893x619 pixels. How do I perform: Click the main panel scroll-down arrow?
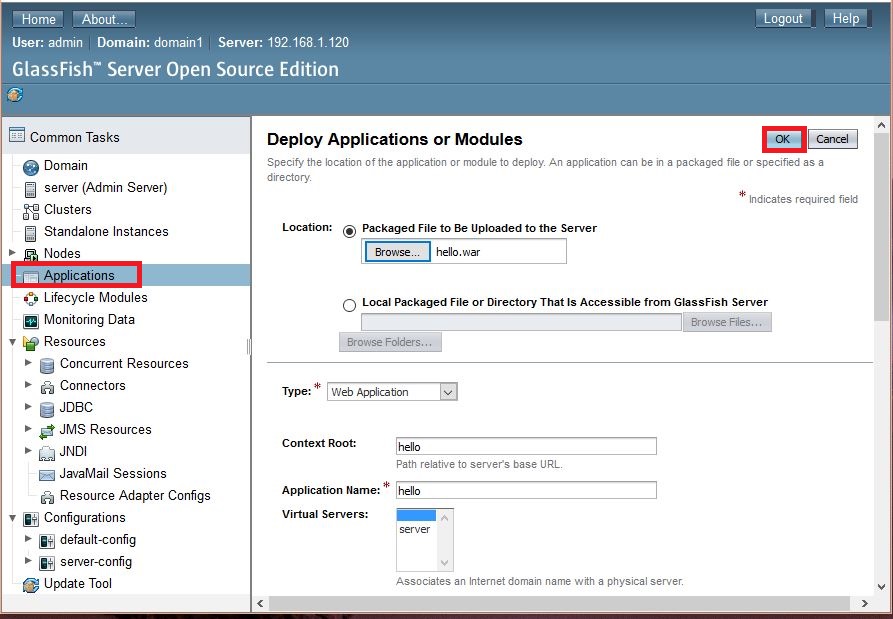[x=881, y=587]
